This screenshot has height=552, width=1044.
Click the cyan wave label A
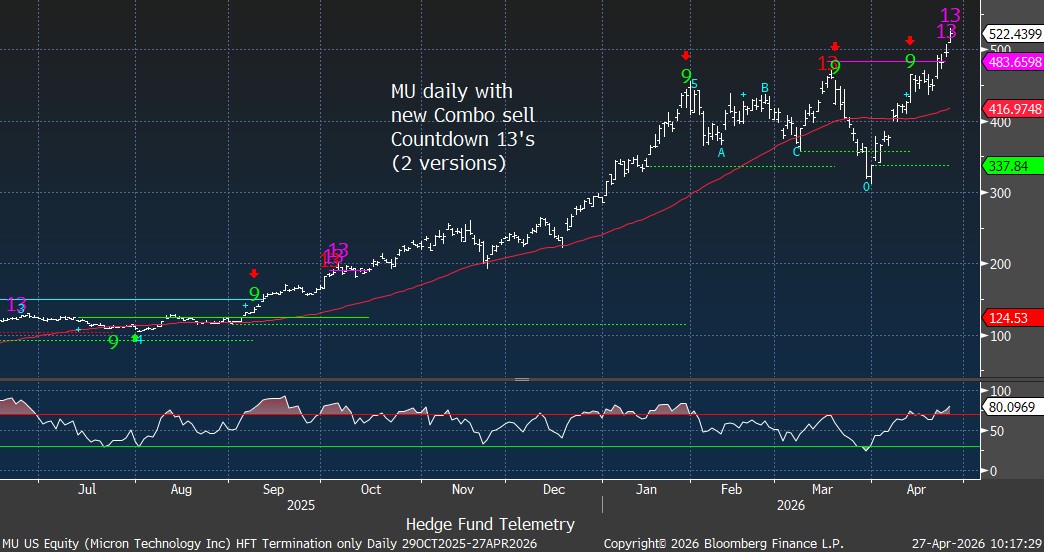tap(721, 153)
